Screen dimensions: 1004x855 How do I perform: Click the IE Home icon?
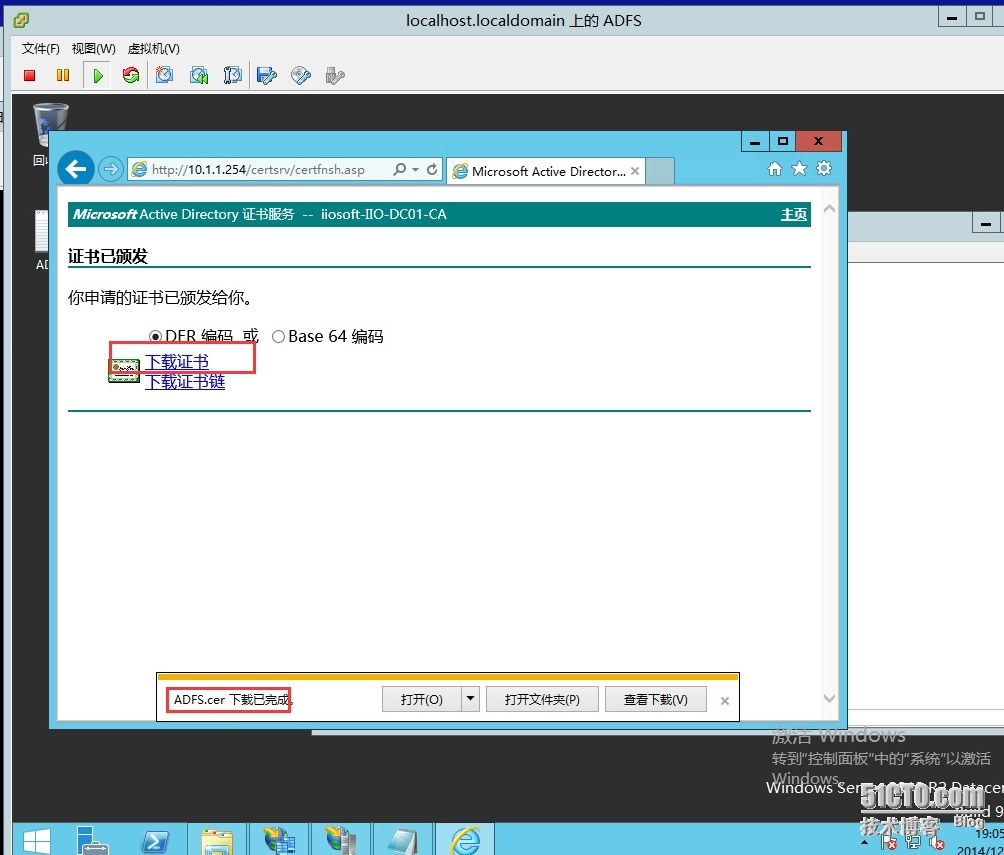[x=775, y=168]
